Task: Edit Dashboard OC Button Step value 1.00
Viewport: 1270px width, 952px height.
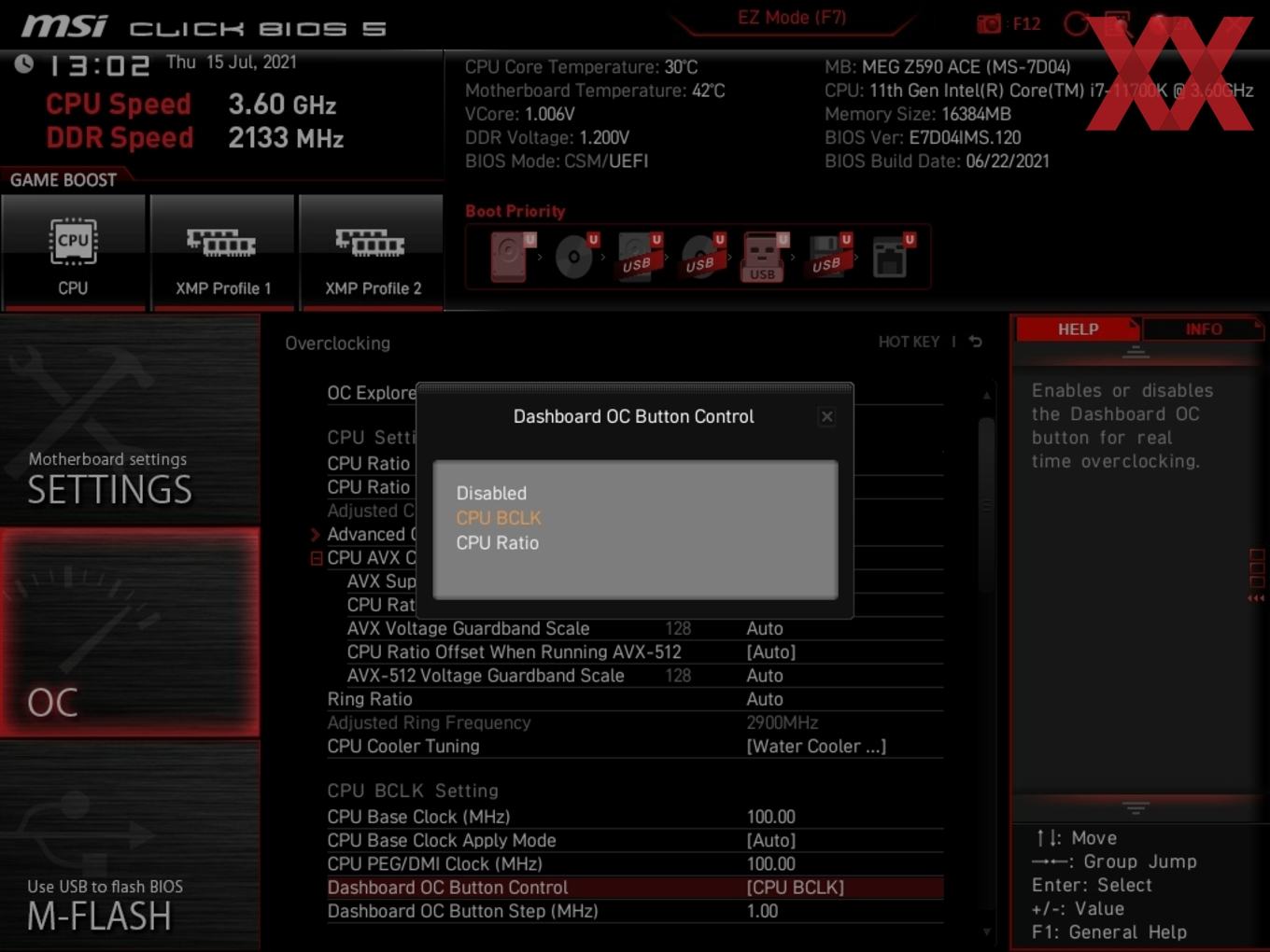Action: [x=762, y=911]
